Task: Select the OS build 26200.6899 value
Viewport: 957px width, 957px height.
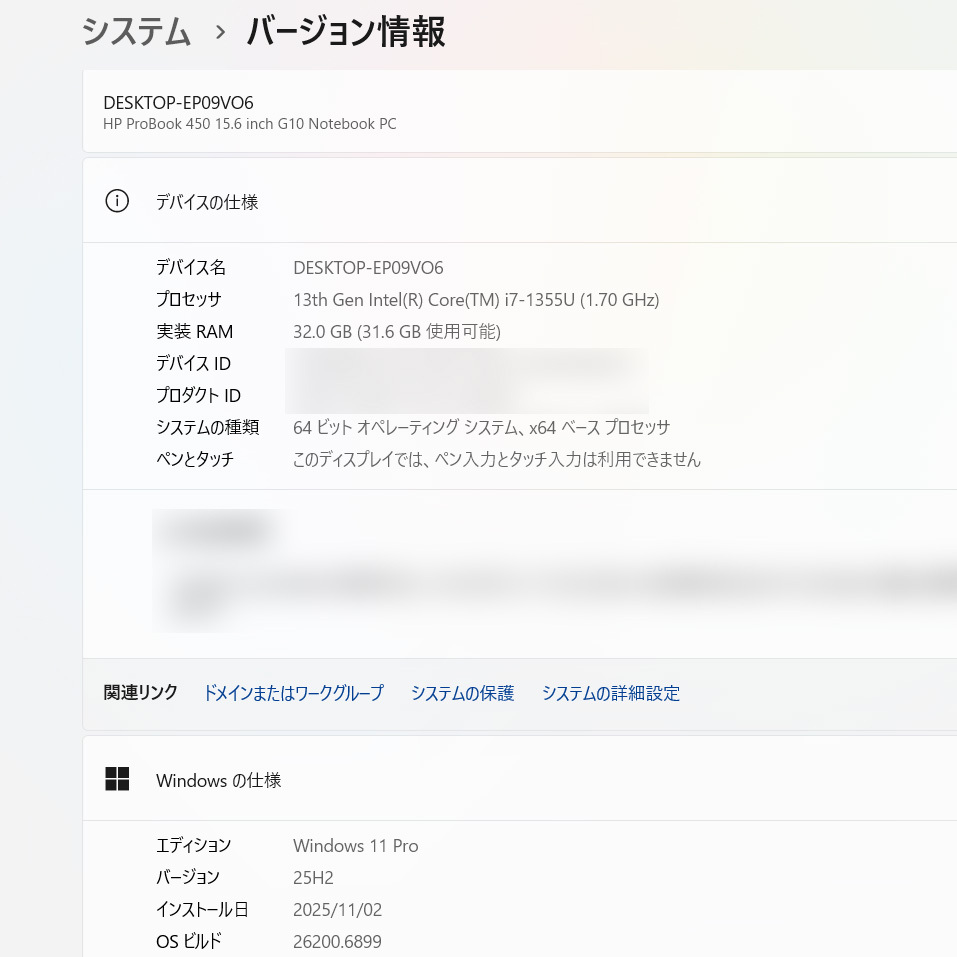Action: tap(338, 942)
